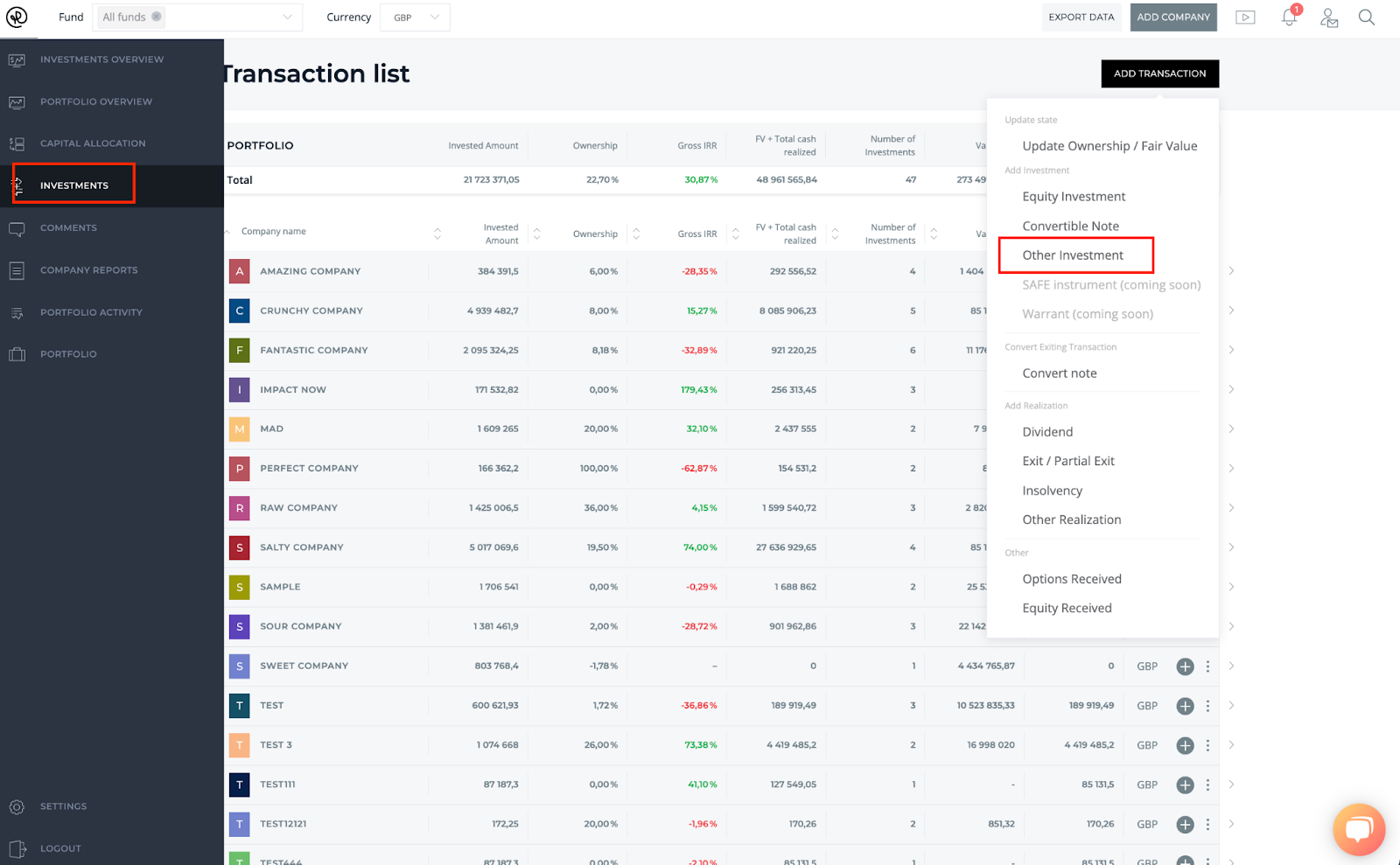Sort by Company name column
The width and height of the screenshot is (1400, 865).
[274, 232]
